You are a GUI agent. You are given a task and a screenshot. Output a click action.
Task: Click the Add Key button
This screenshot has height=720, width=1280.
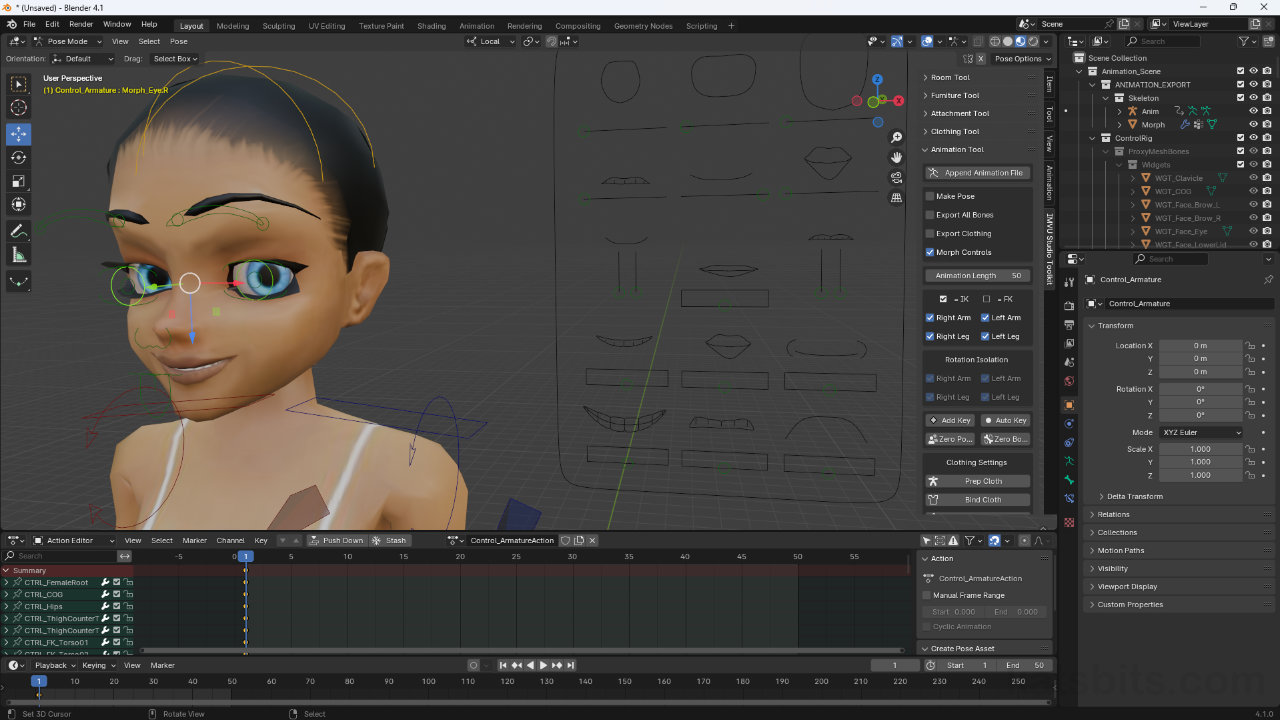(x=950, y=420)
